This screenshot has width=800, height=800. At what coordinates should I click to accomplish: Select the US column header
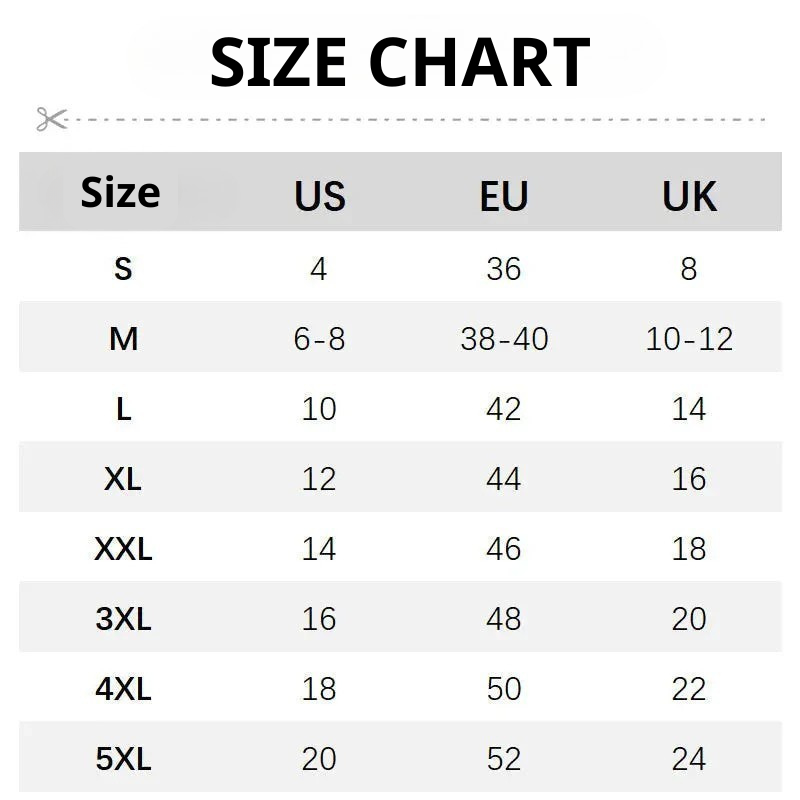[319, 197]
